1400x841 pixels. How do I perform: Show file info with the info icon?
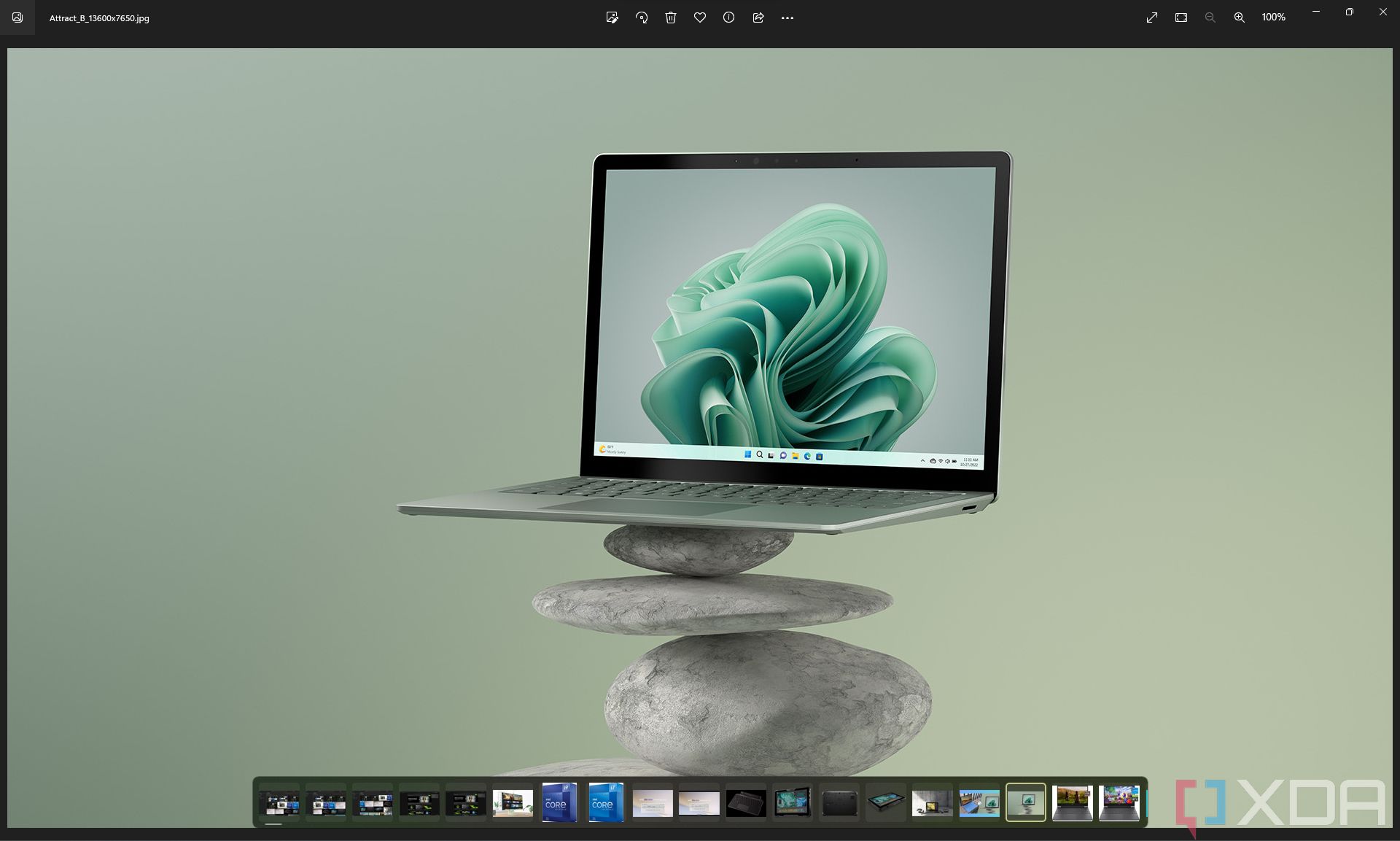728,18
